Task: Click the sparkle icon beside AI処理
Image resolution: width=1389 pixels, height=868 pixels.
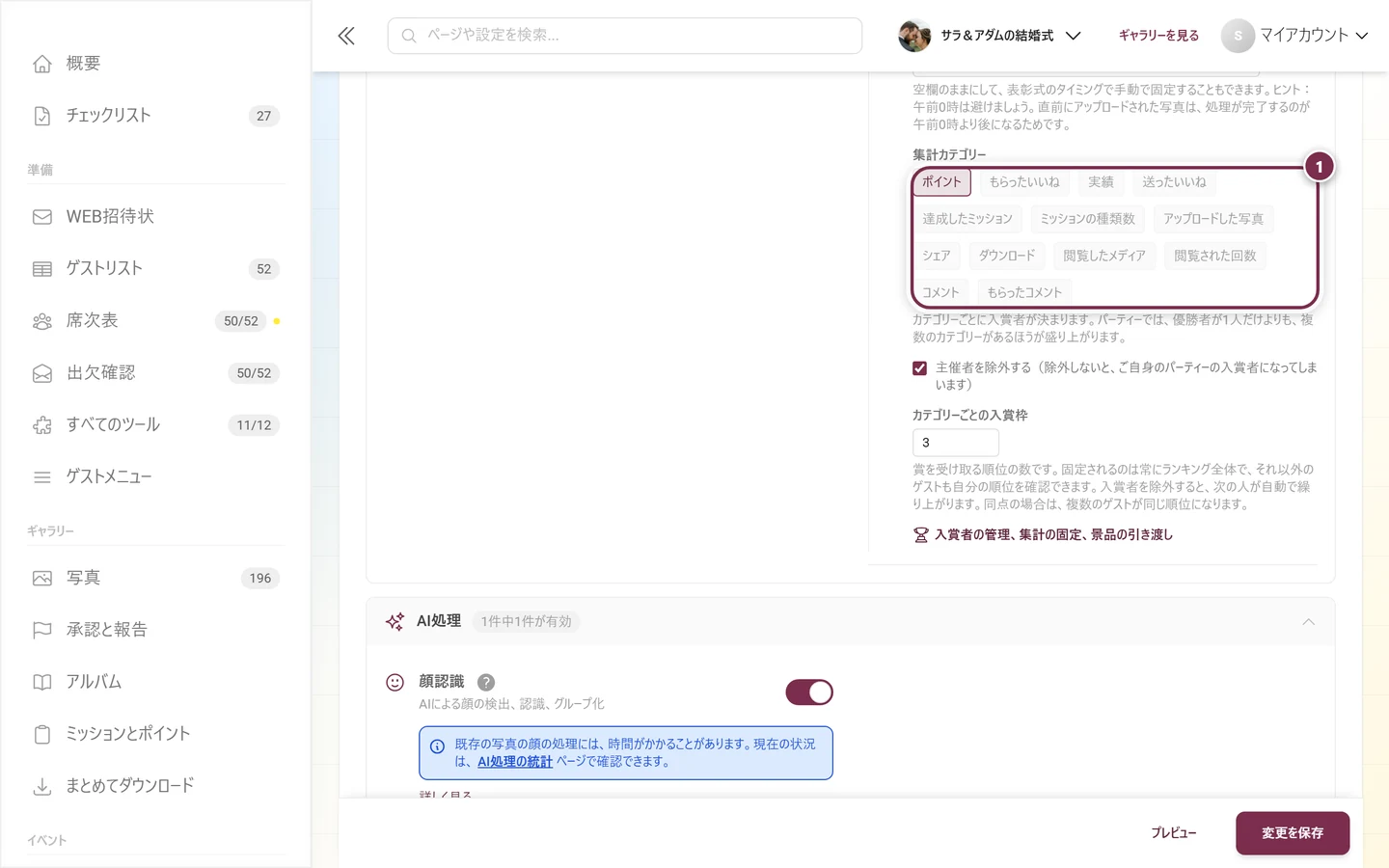Action: [x=395, y=622]
